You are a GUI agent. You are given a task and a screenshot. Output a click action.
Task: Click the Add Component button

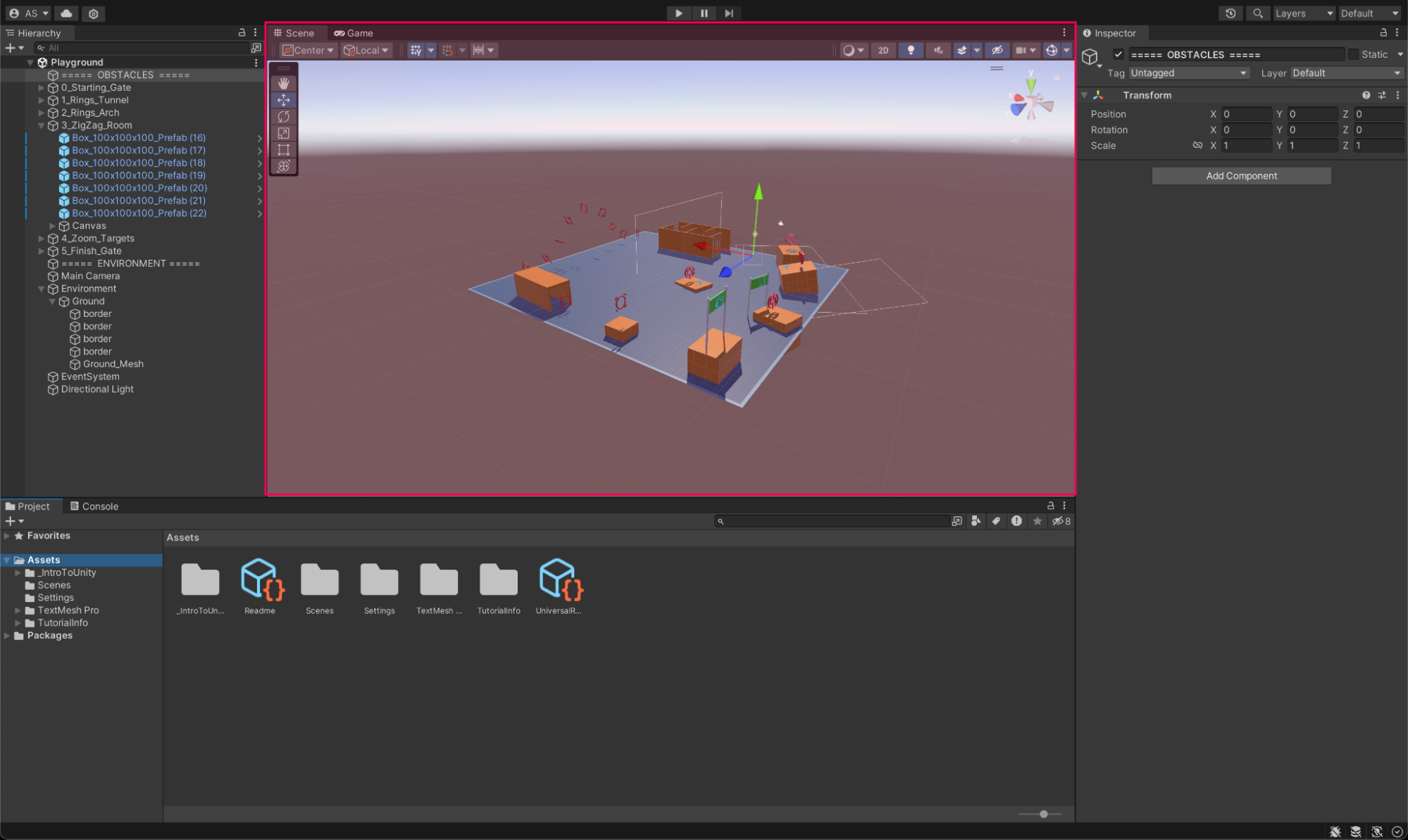tap(1241, 176)
